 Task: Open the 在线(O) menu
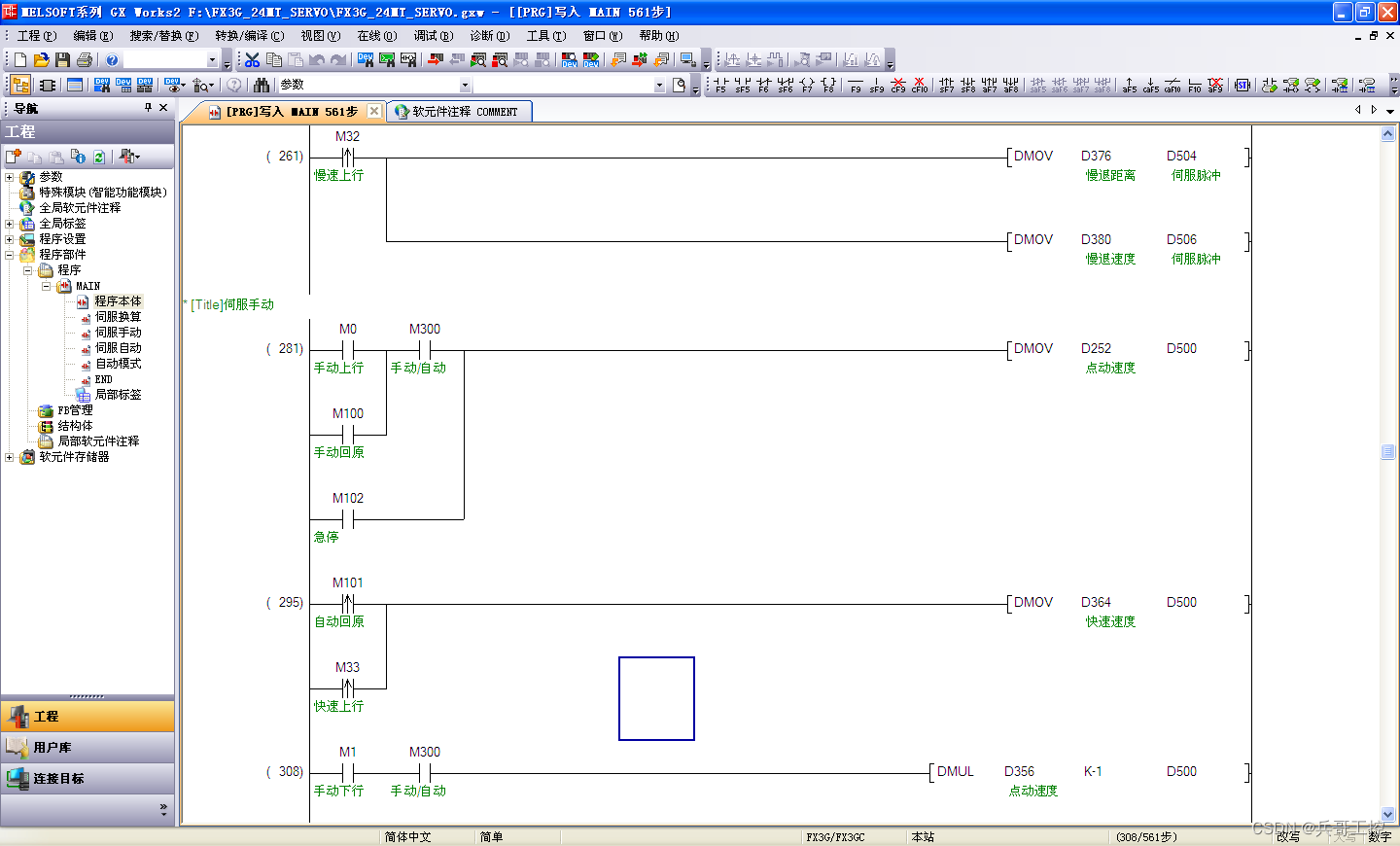[x=377, y=36]
